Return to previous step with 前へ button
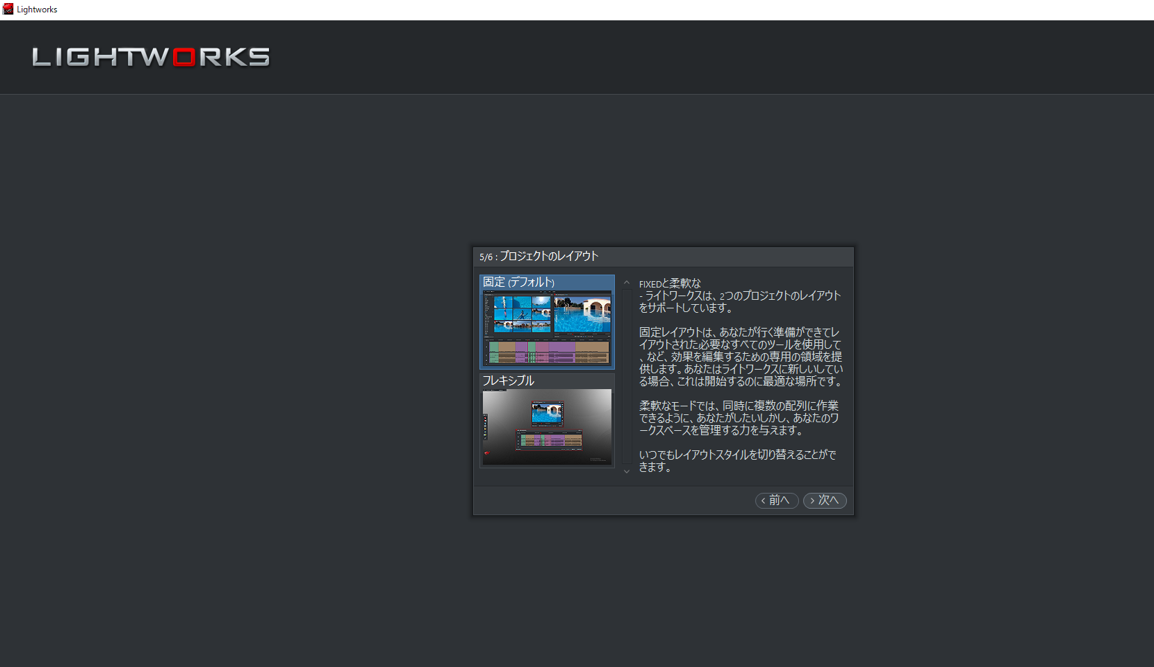 (x=776, y=500)
